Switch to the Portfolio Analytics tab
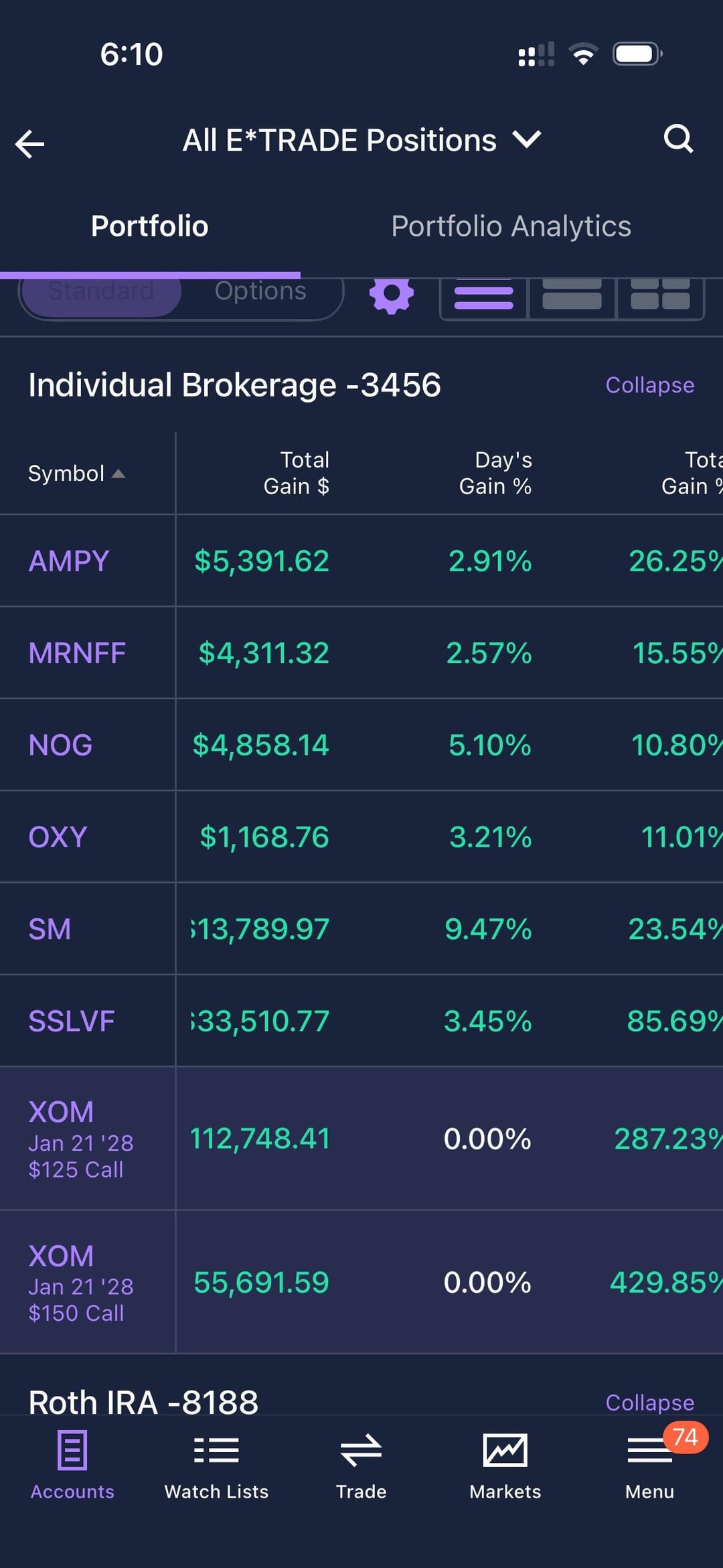The width and height of the screenshot is (723, 1568). coord(511,226)
